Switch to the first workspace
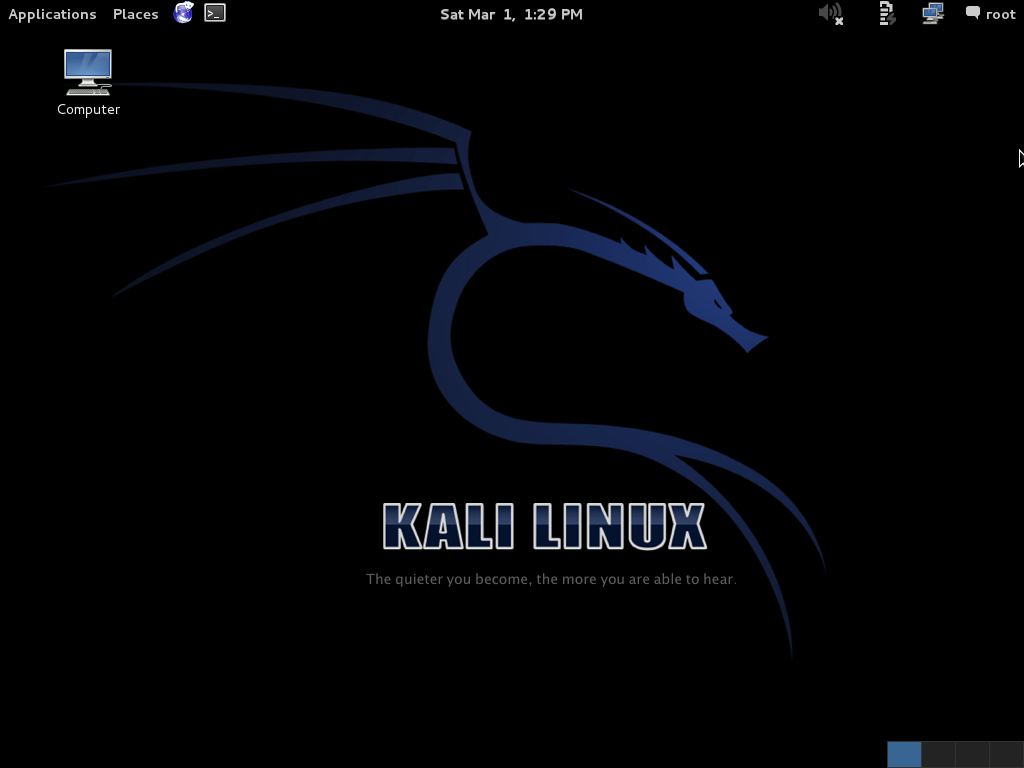 (x=904, y=754)
